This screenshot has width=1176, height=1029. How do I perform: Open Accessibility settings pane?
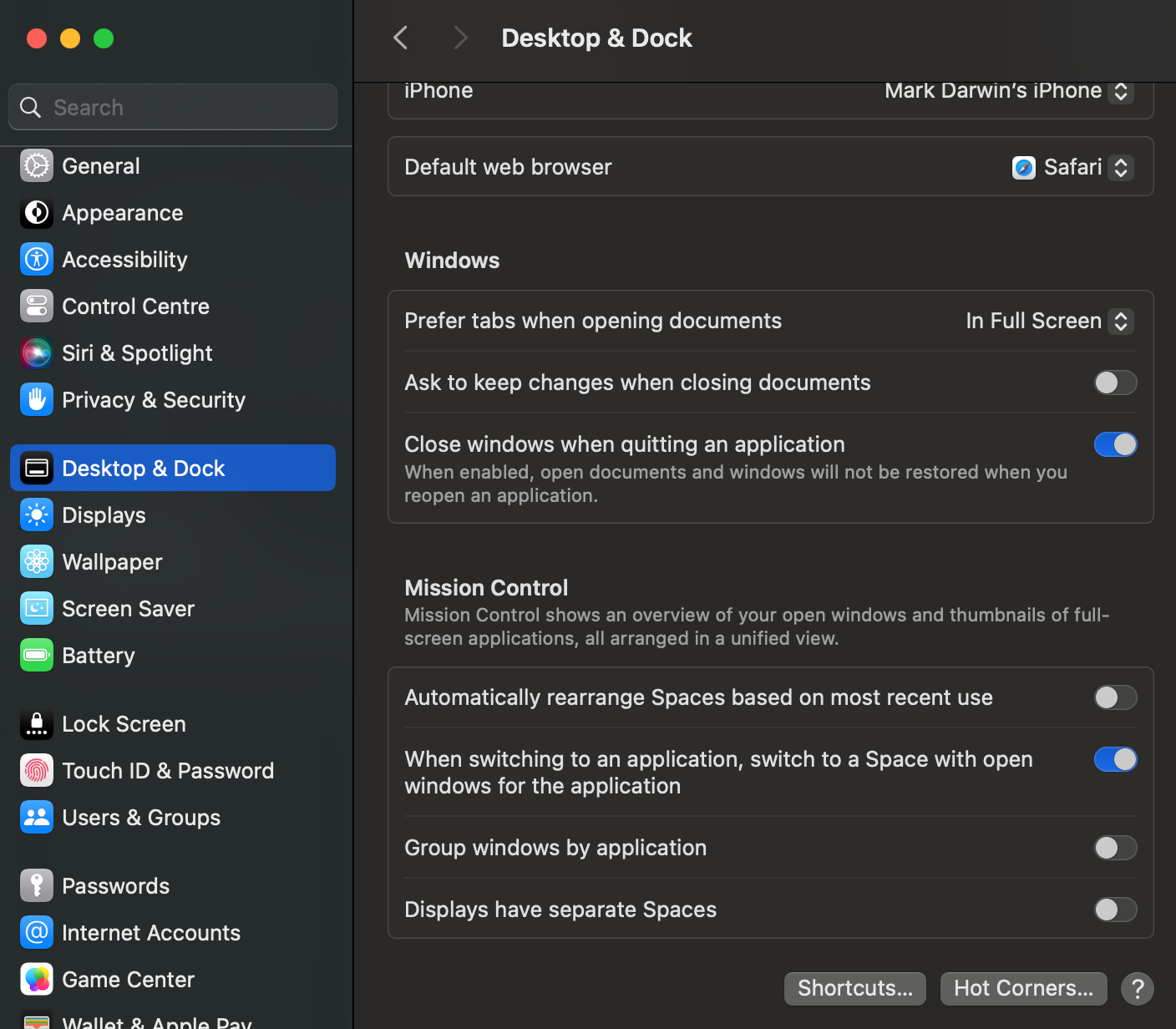173,260
